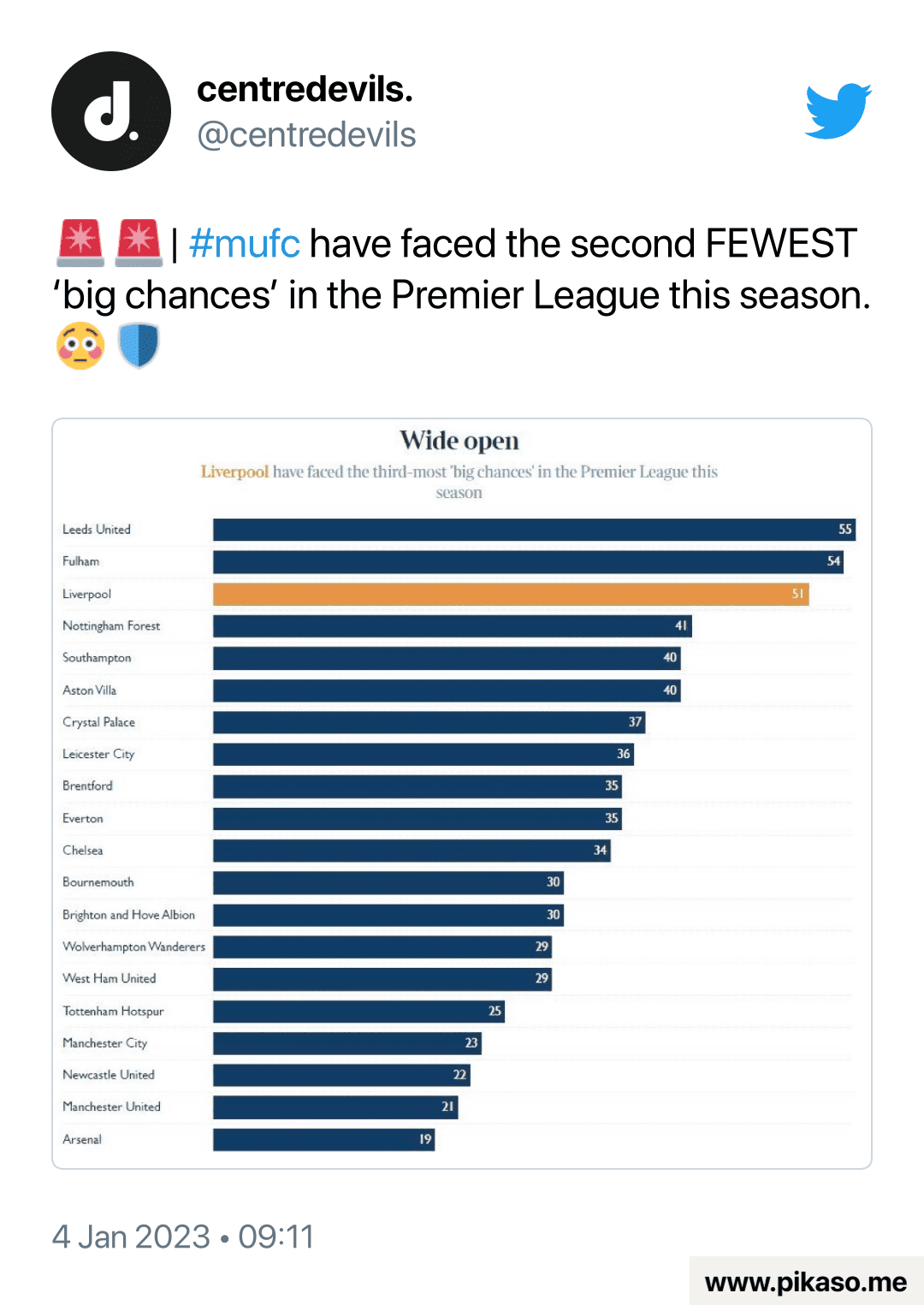Click the Manchester United bar showing 21
The height and width of the screenshot is (1305, 924).
pos(335,1107)
